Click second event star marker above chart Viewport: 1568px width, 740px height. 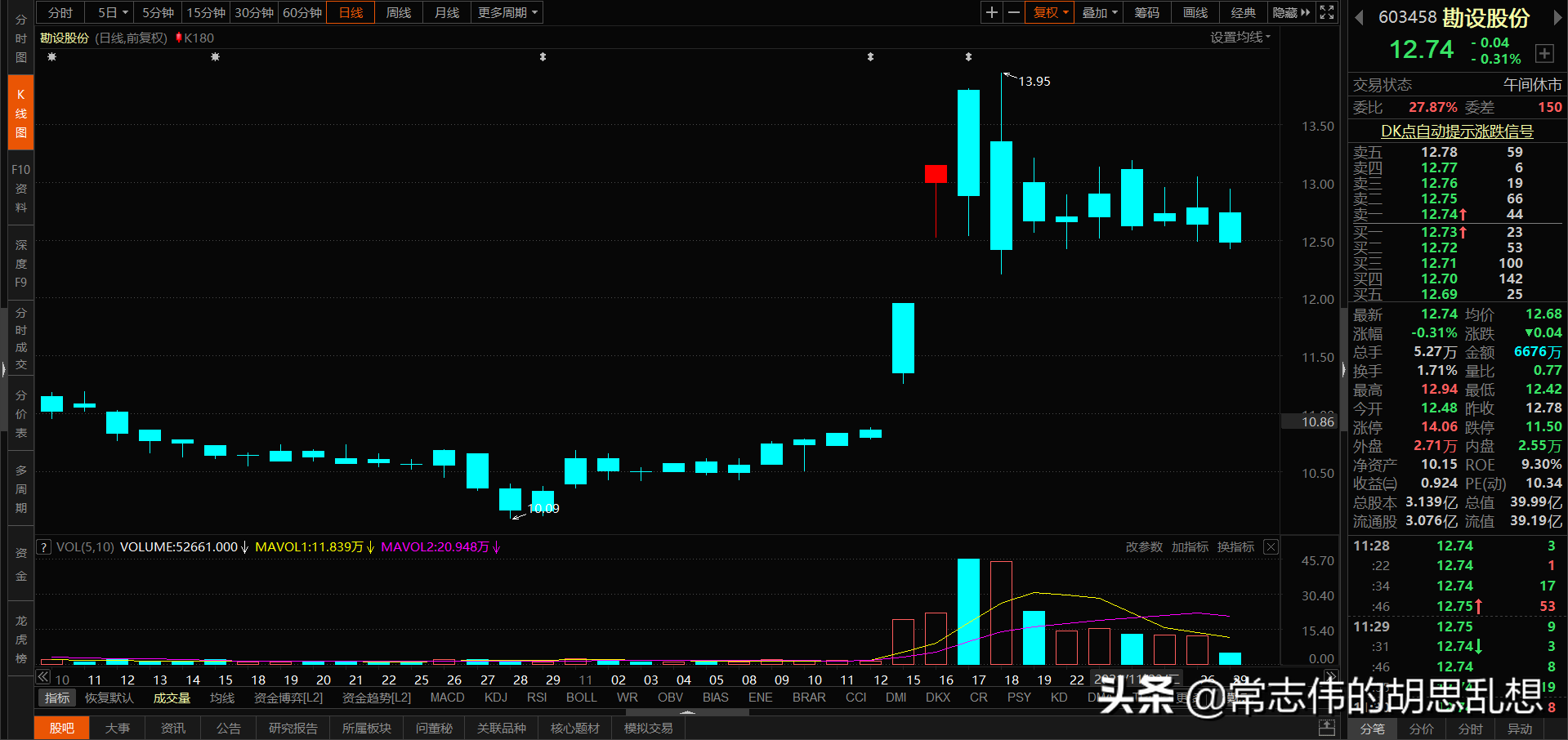coord(216,57)
